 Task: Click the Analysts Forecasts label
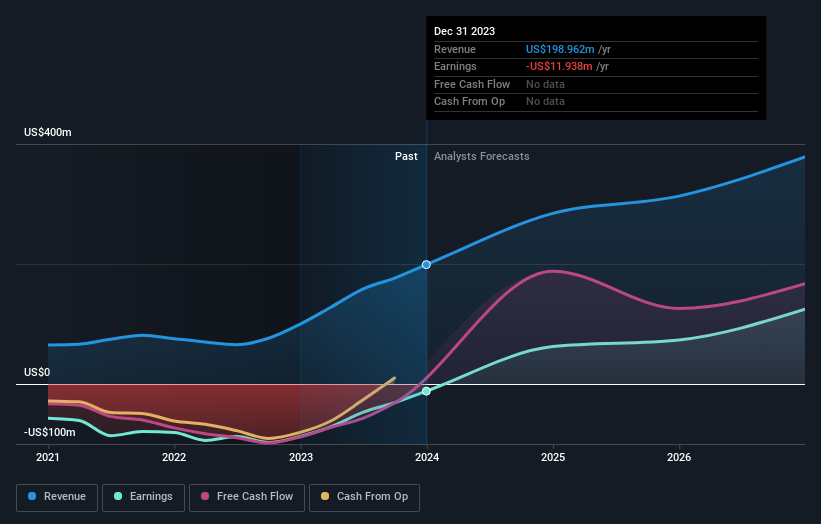[x=482, y=157]
